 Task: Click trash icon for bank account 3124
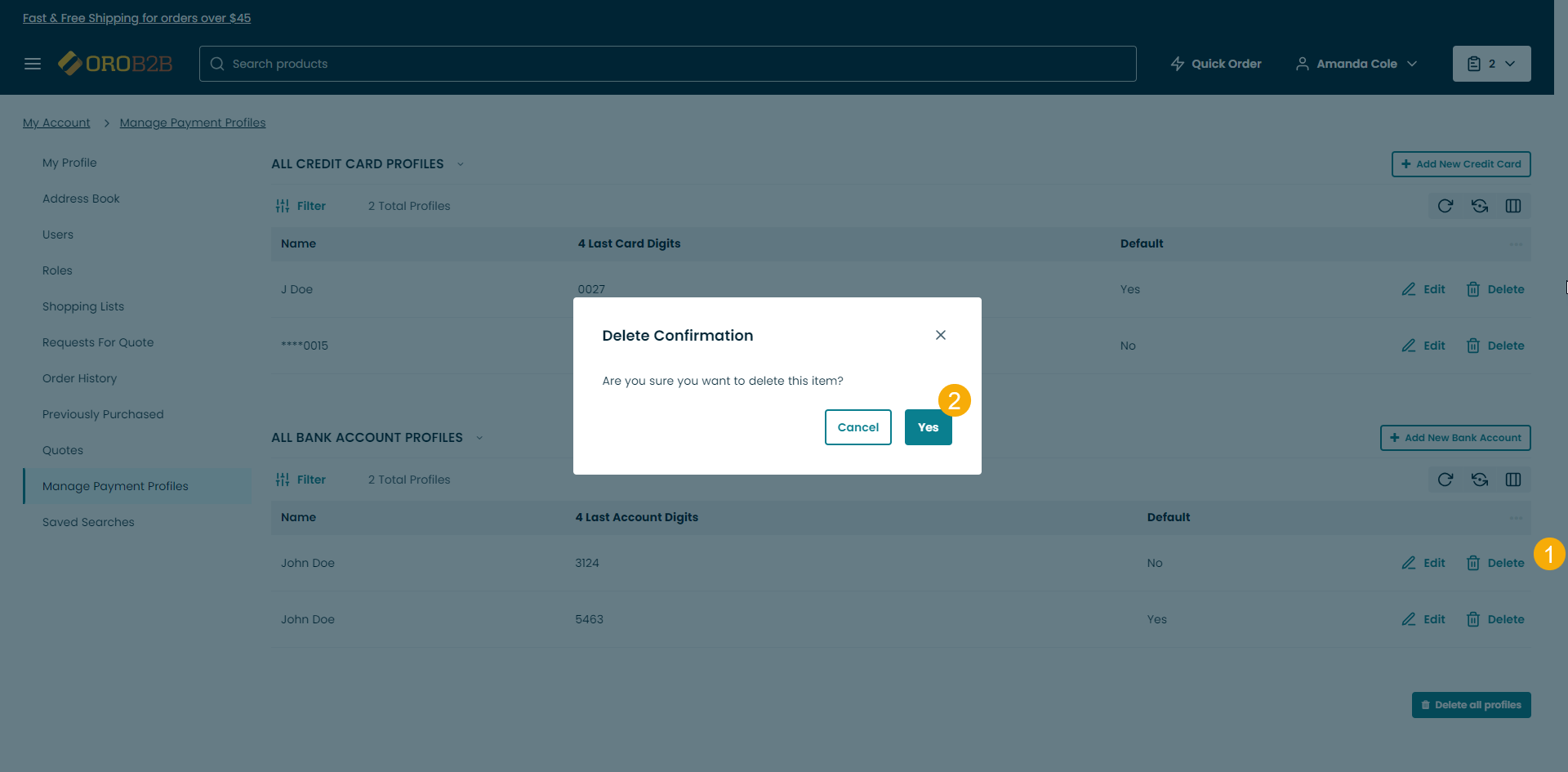click(x=1473, y=563)
